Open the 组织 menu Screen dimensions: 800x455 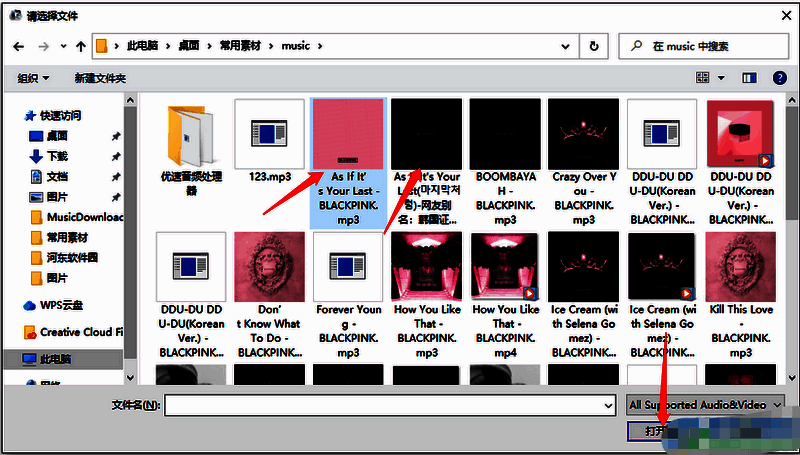click(33, 78)
